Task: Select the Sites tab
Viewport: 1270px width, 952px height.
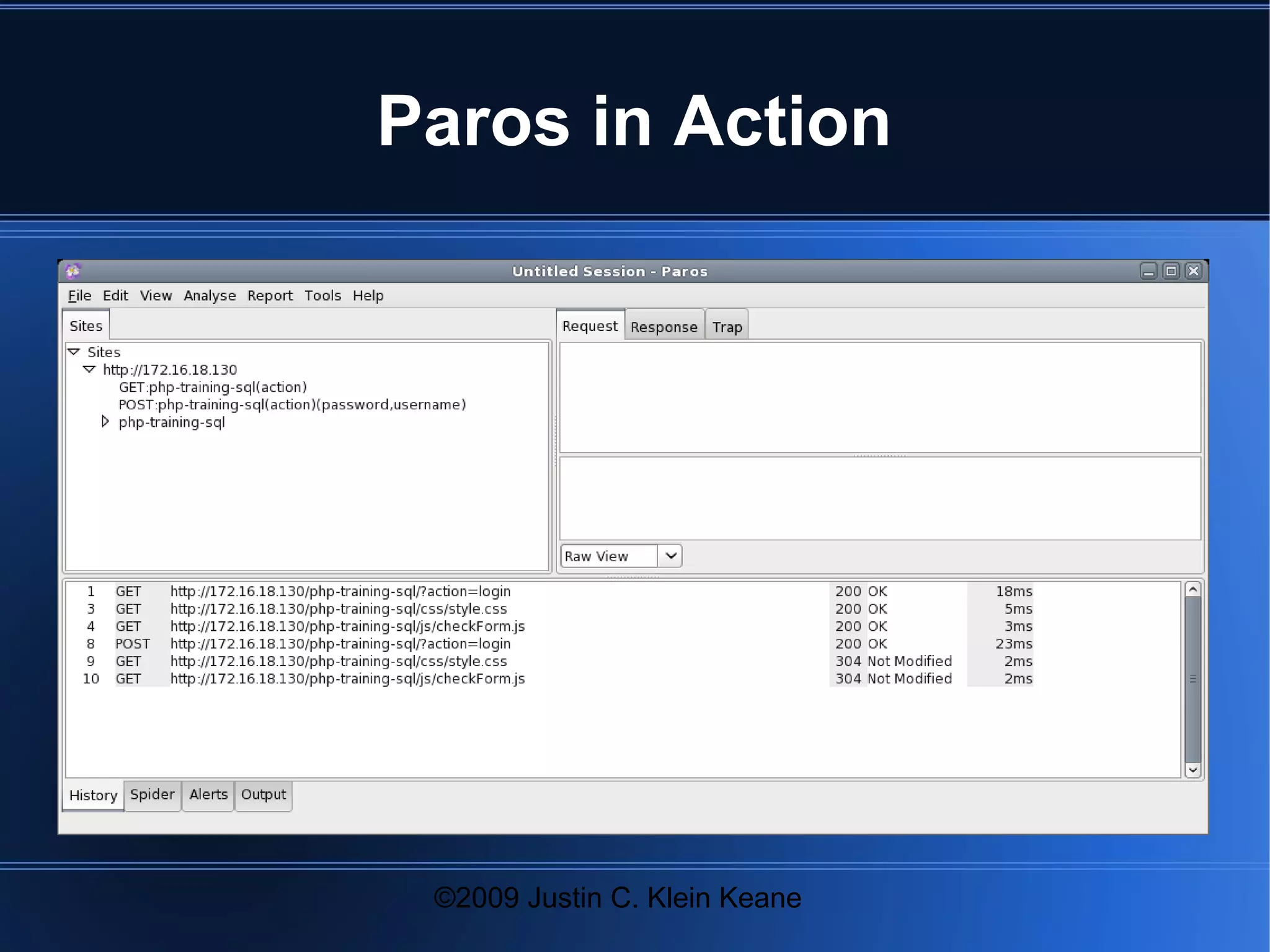Action: pos(86,326)
